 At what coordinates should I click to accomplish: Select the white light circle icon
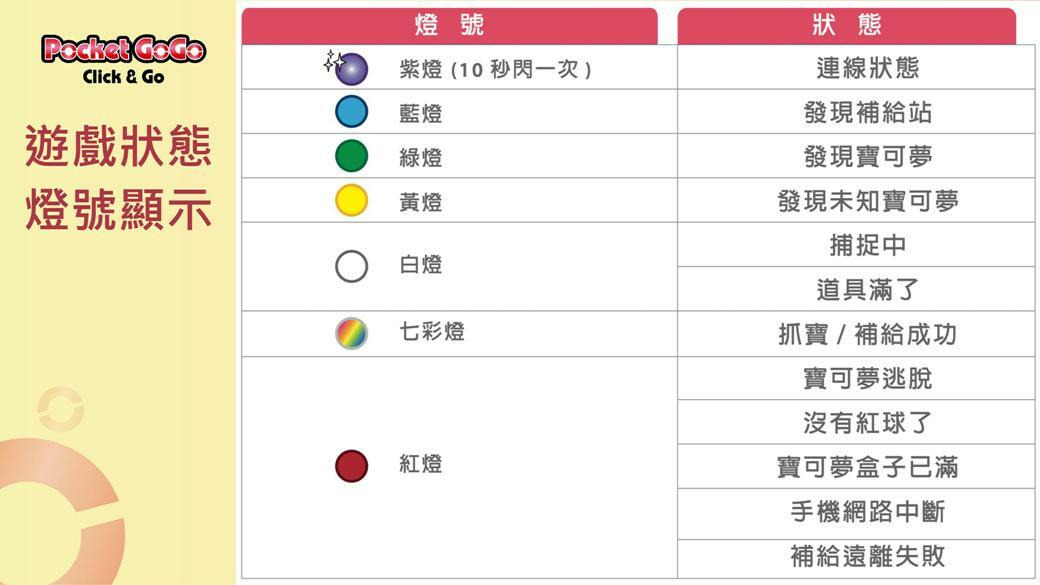click(351, 266)
